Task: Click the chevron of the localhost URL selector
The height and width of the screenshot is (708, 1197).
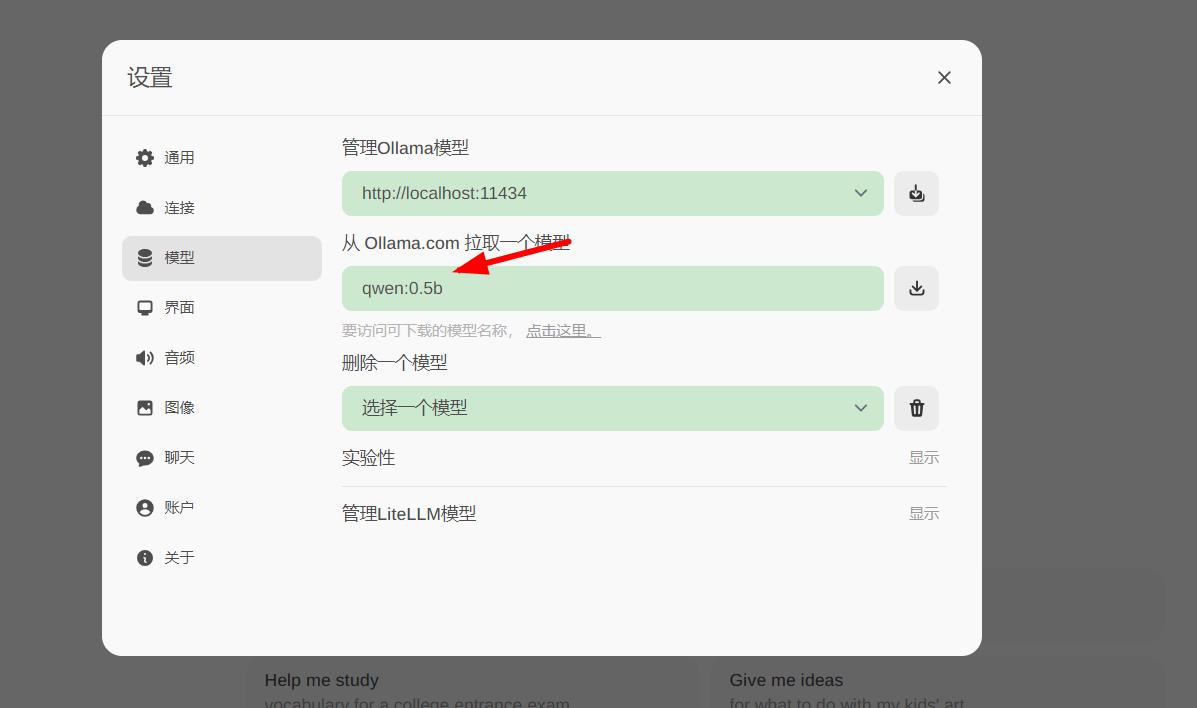Action: pos(860,193)
